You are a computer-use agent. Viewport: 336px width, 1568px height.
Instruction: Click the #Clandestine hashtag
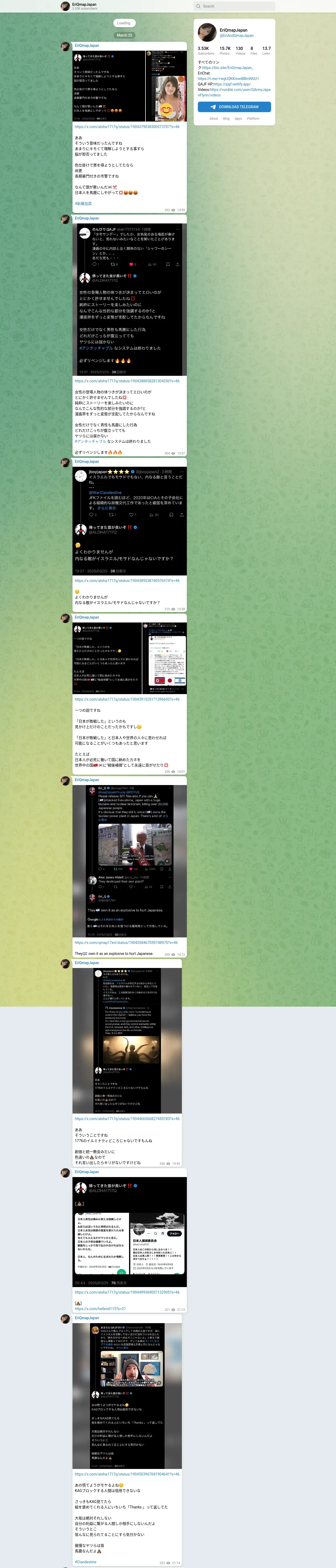pyautogui.click(x=85, y=1562)
